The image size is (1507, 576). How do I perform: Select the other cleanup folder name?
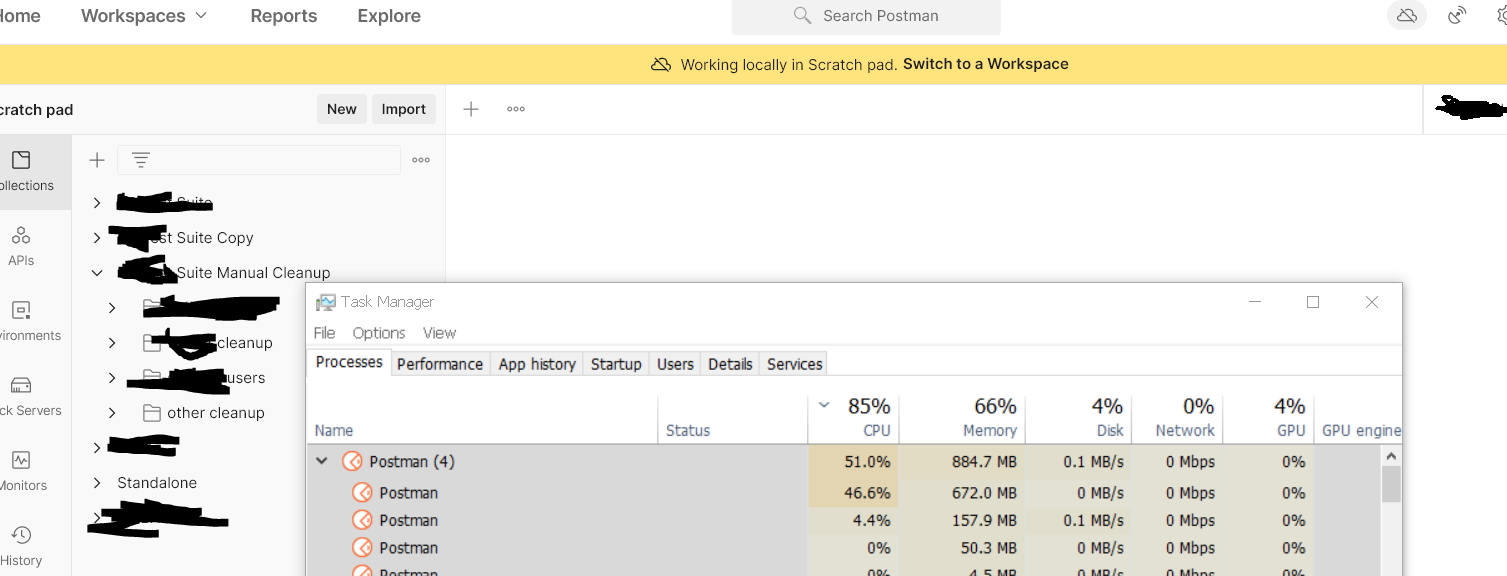point(216,413)
